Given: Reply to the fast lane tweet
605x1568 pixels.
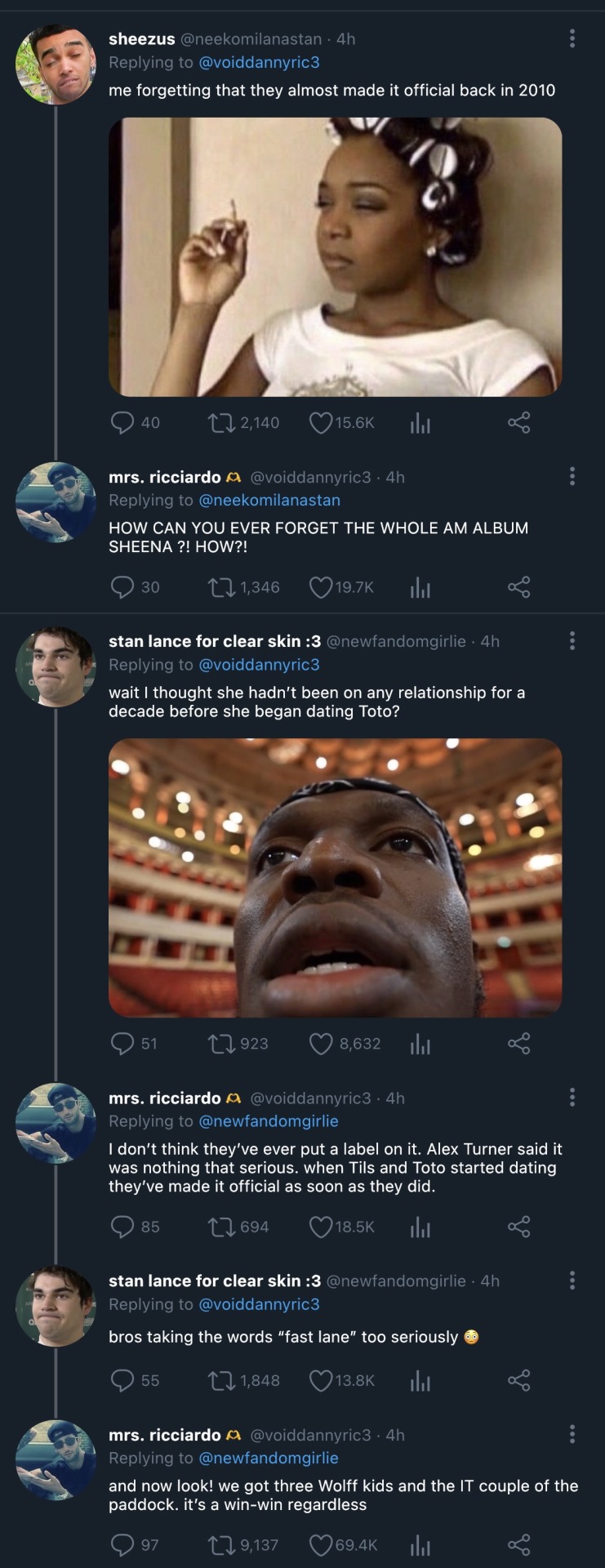Looking at the screenshot, I should coord(122,1380).
